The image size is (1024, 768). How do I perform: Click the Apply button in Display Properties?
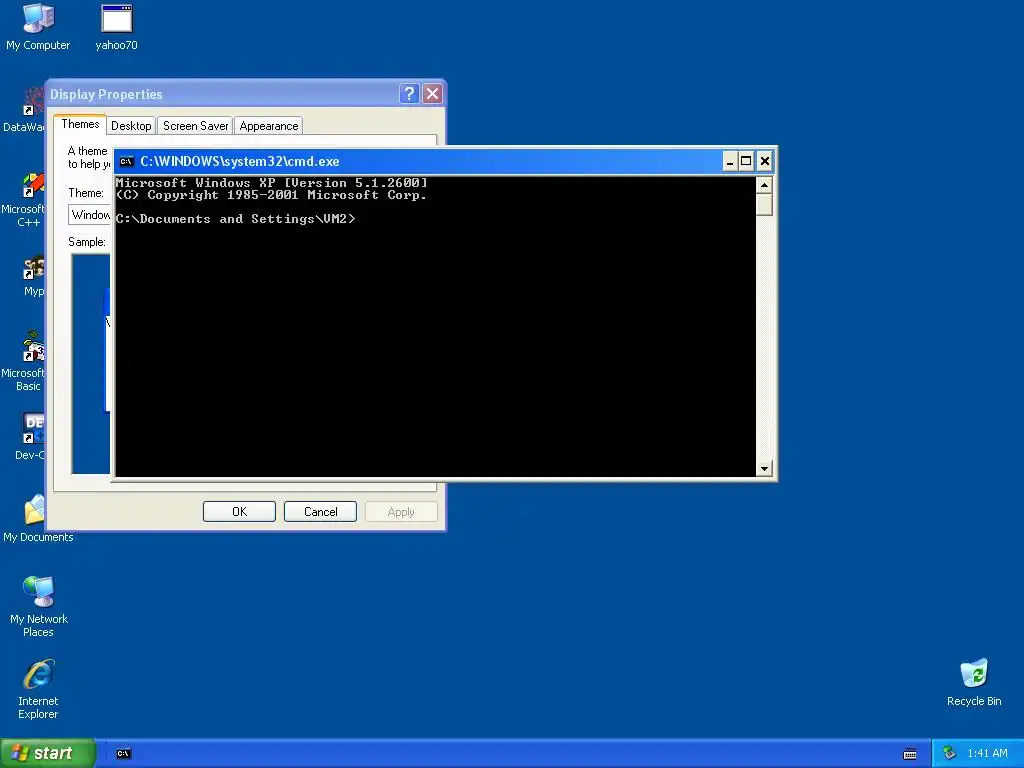(401, 512)
